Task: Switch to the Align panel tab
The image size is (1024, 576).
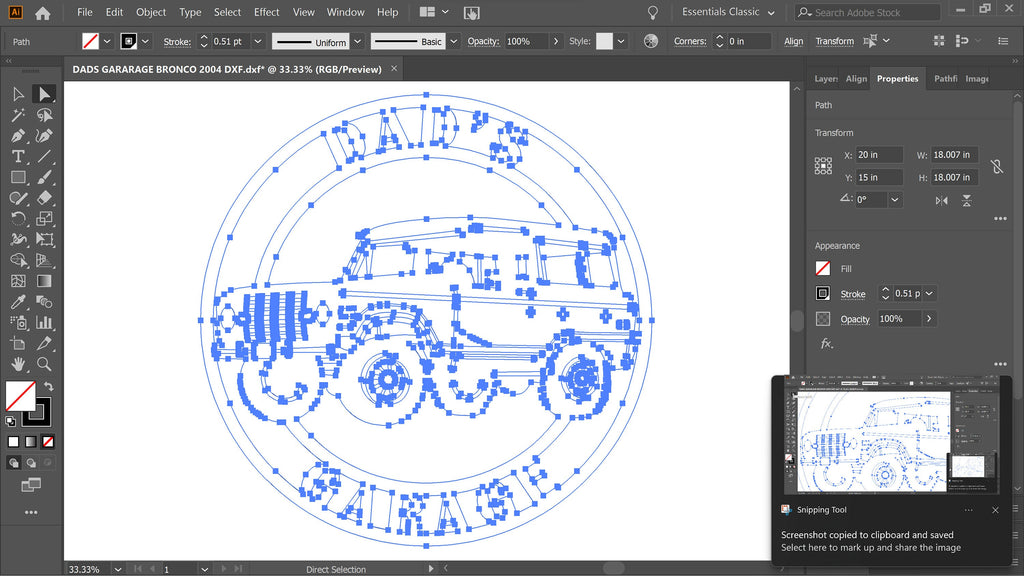Action: (x=856, y=78)
